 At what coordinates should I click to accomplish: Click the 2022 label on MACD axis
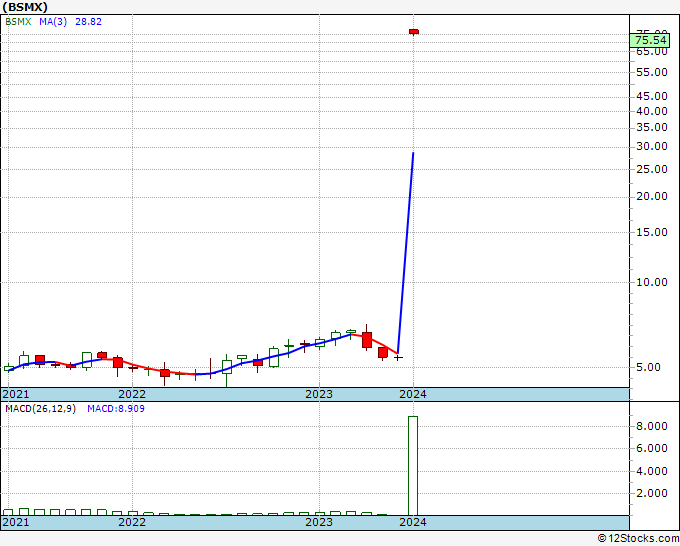[x=132, y=522]
